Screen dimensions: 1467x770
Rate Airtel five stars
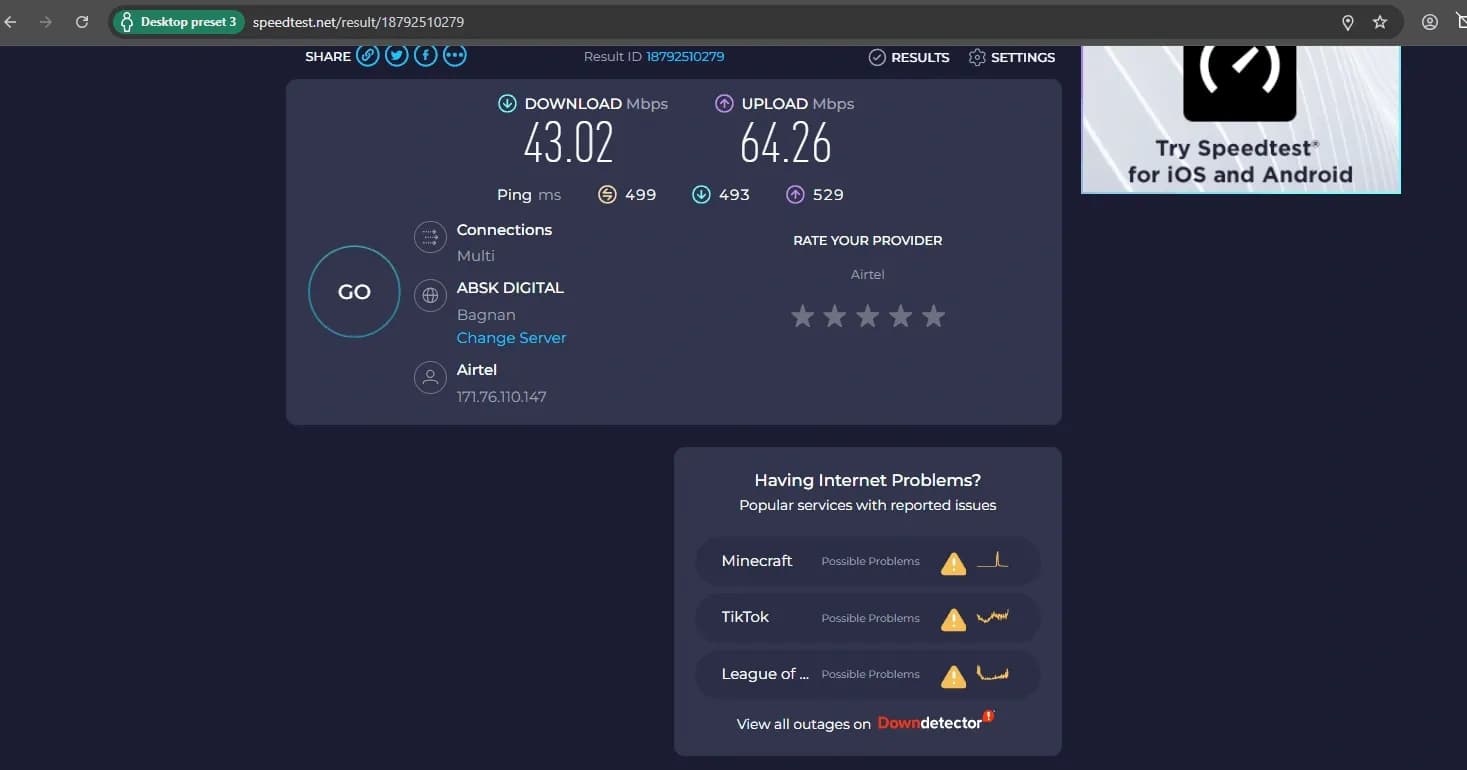click(x=933, y=316)
